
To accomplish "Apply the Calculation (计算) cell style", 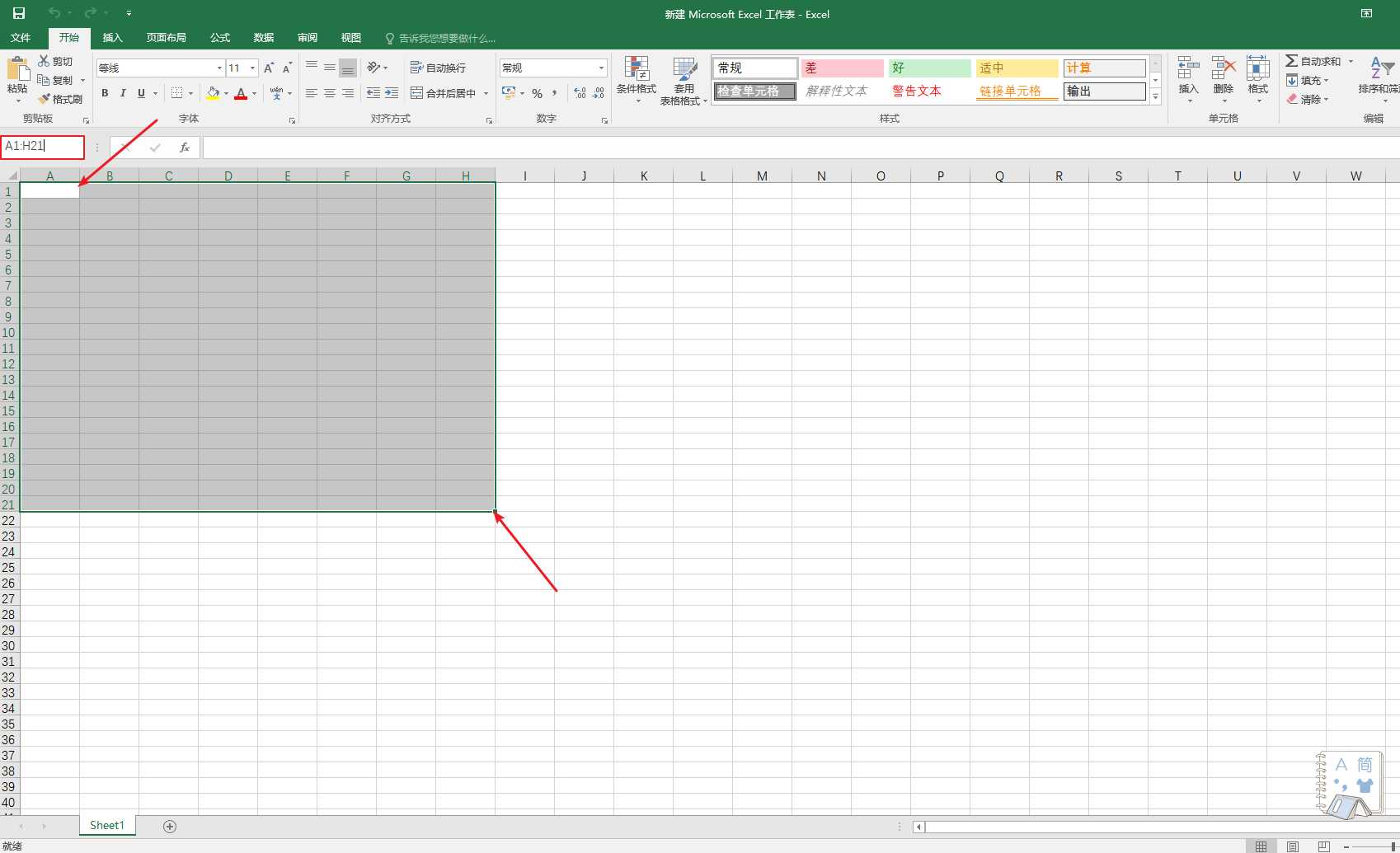I will click(x=1104, y=68).
